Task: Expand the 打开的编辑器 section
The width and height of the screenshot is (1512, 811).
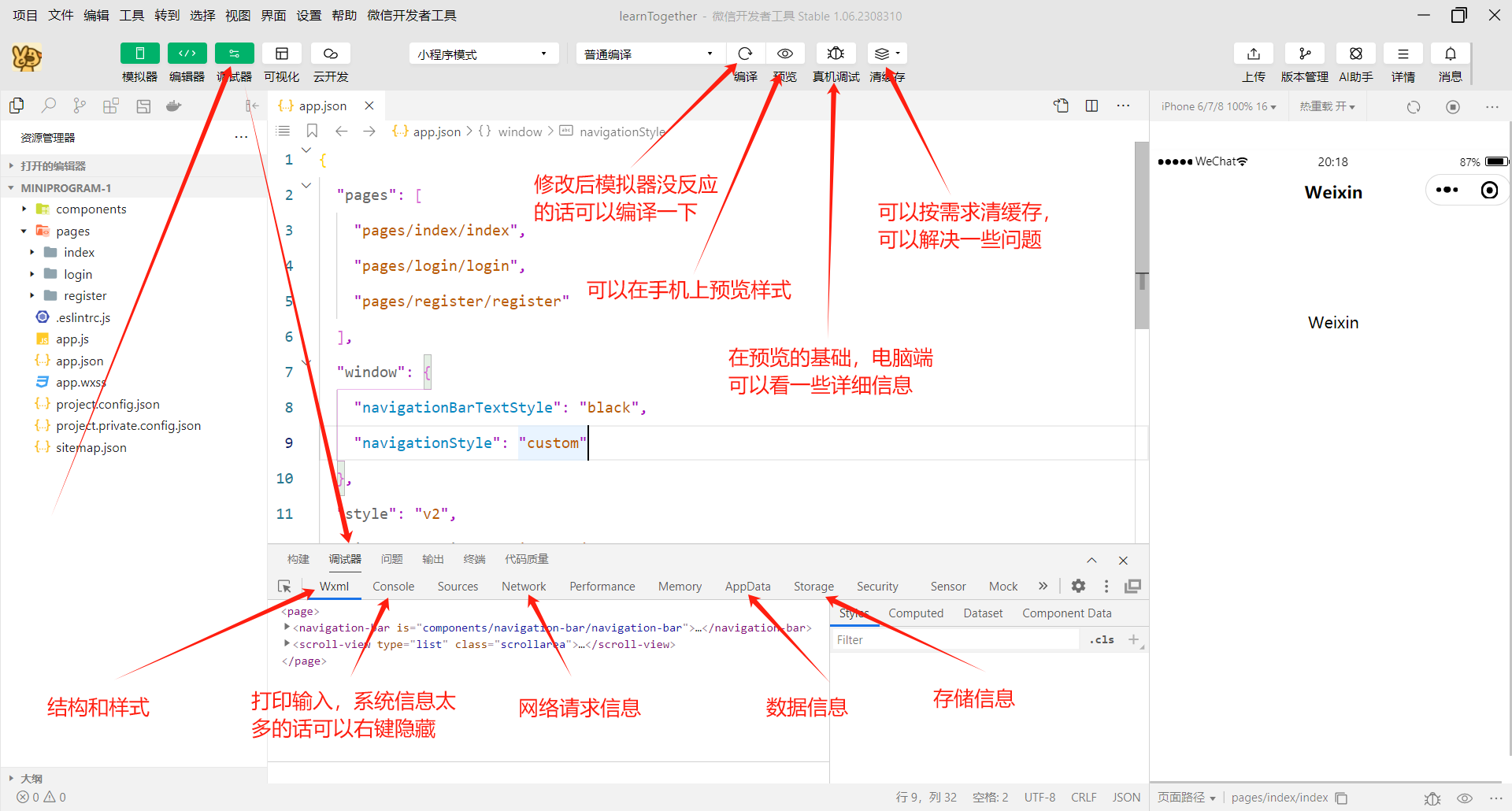Action: 53,165
